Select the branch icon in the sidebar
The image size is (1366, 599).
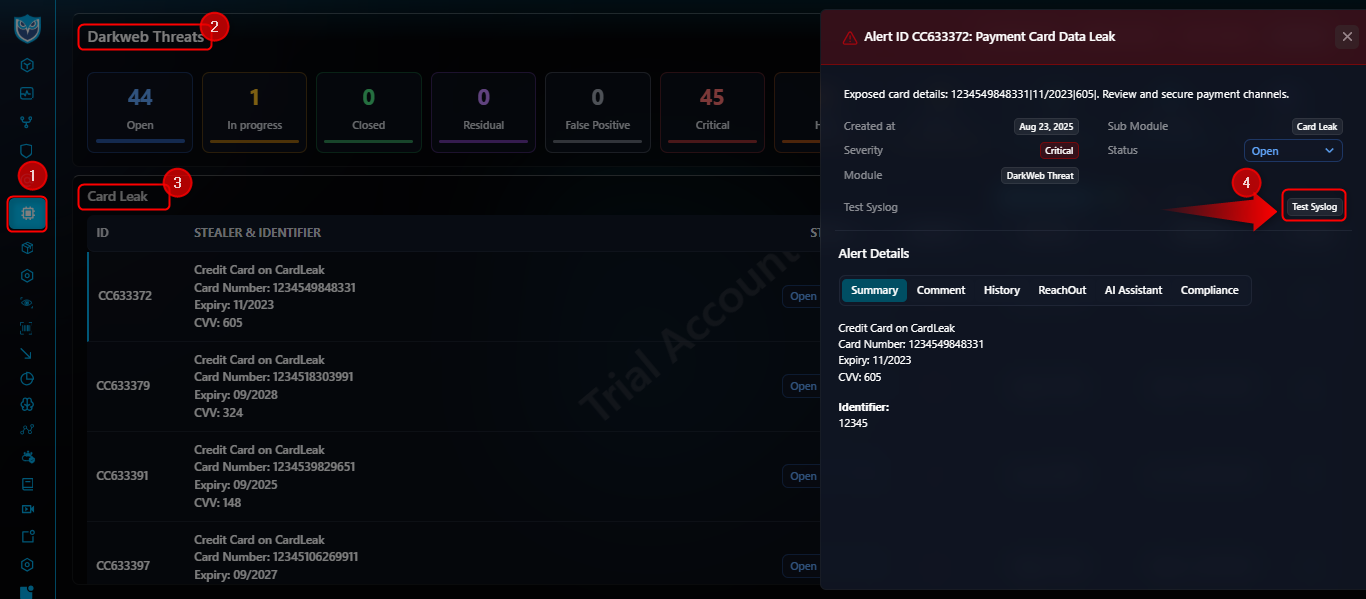pos(27,122)
